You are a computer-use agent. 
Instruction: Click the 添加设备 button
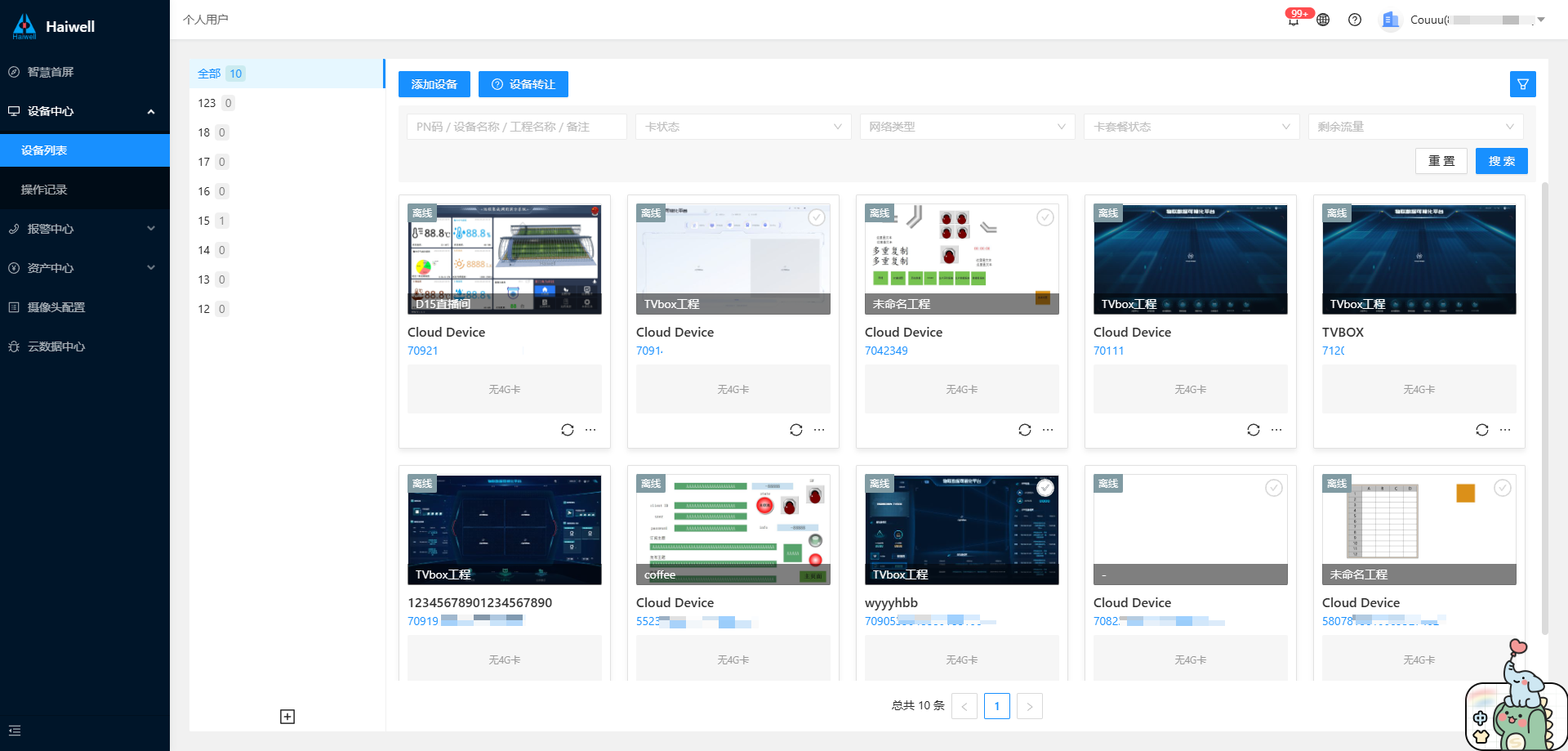click(x=434, y=84)
